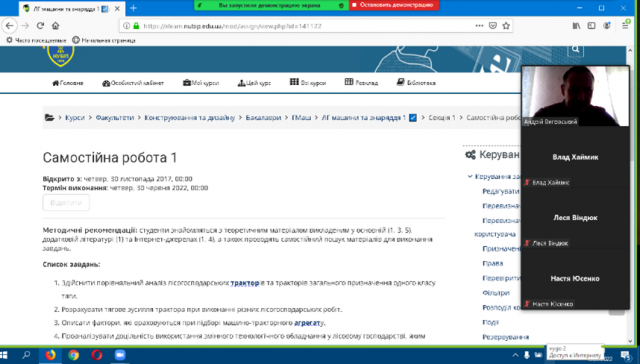Click Андрій Виговський video thumbnail

click(576, 96)
